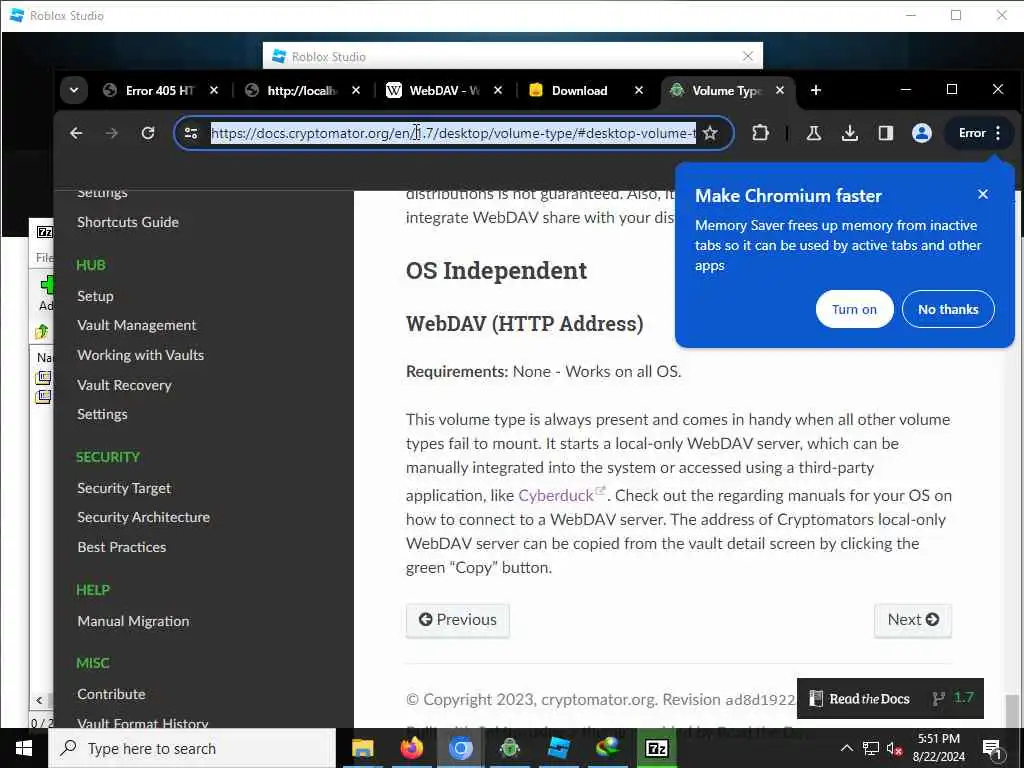1024x768 pixels.
Task: Follow the Cyberduck external link
Action: pos(556,496)
